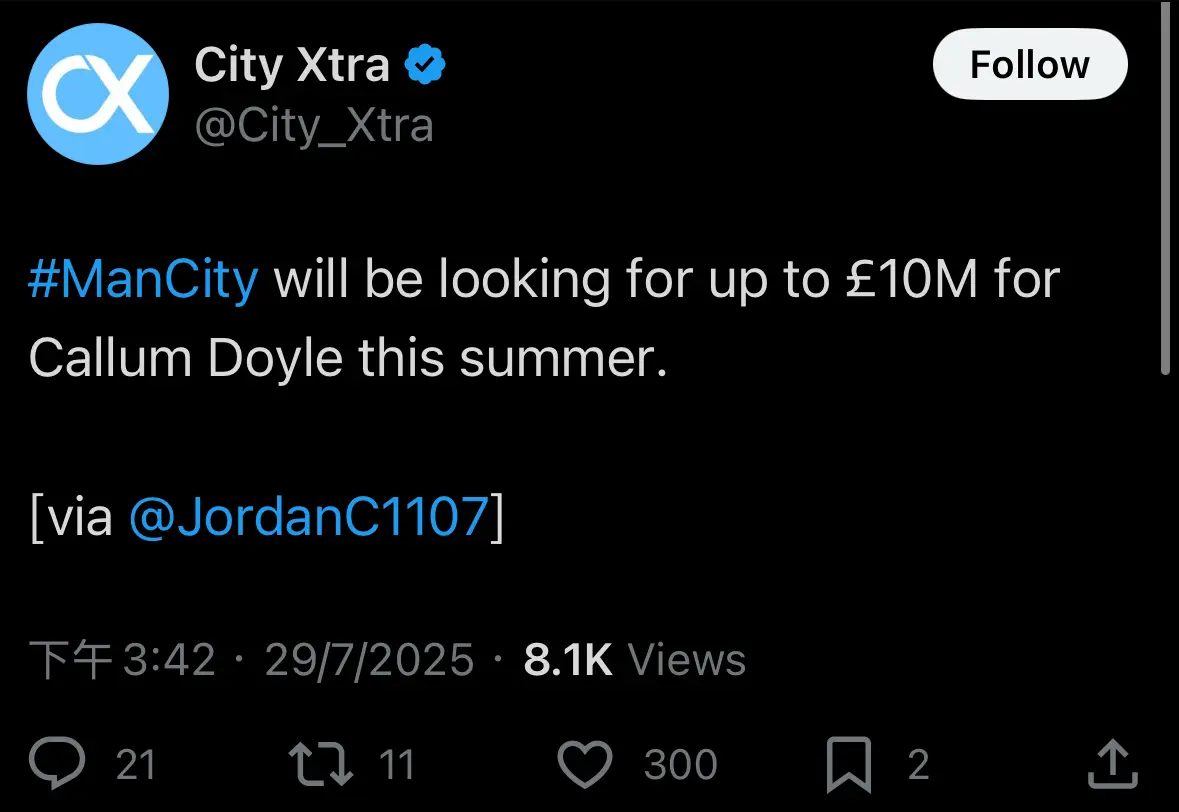The width and height of the screenshot is (1179, 812).
Task: Bookmark the post with the bookmark icon
Action: [849, 765]
